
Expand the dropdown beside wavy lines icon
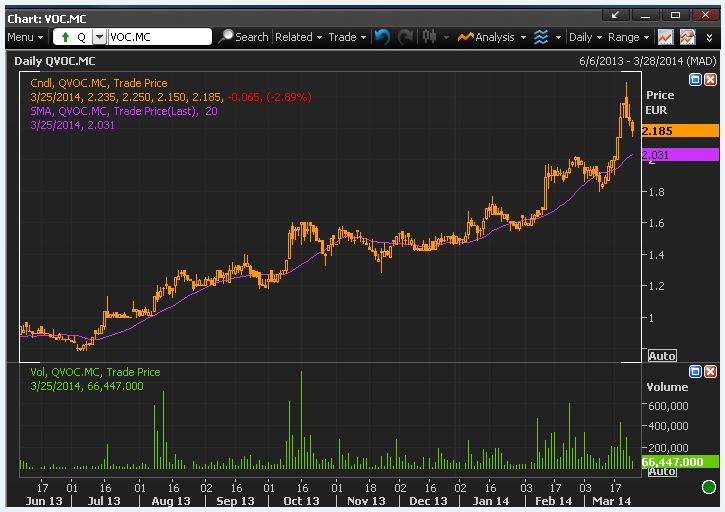pyautogui.click(x=558, y=37)
